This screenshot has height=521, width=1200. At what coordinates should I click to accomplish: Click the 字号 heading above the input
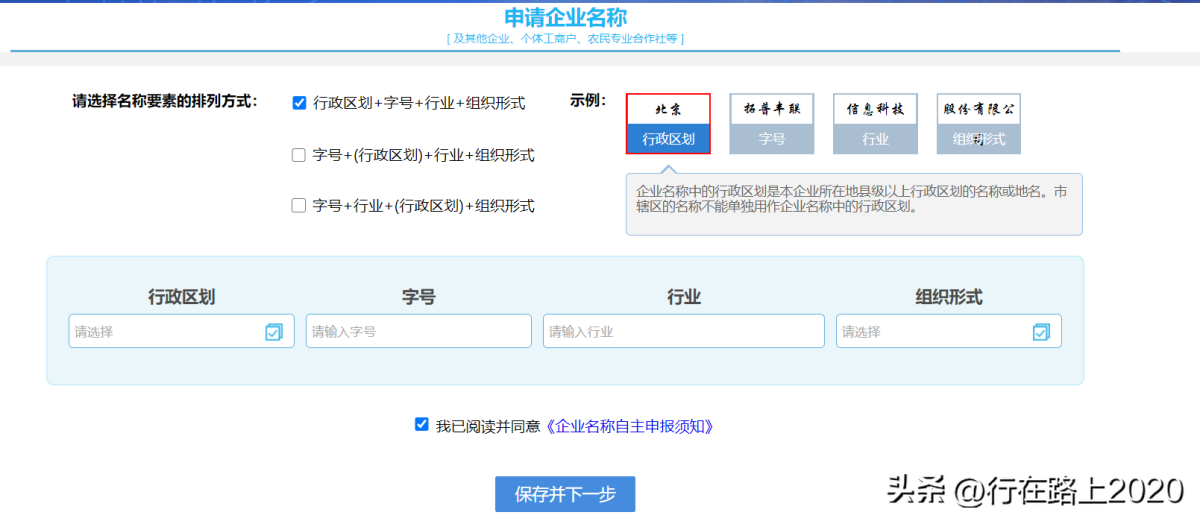[x=418, y=297]
